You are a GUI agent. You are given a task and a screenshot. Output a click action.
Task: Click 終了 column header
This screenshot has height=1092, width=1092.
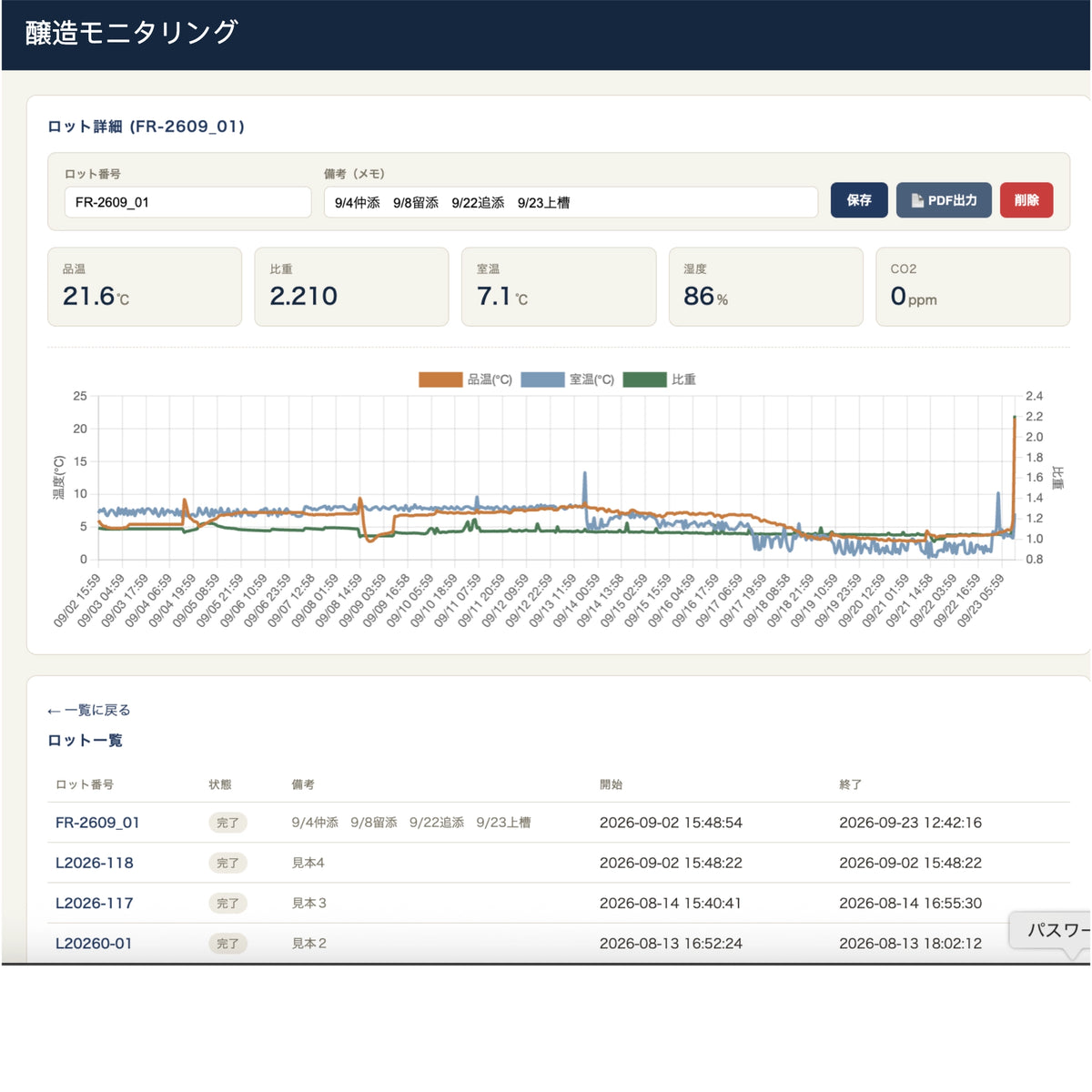[x=850, y=784]
